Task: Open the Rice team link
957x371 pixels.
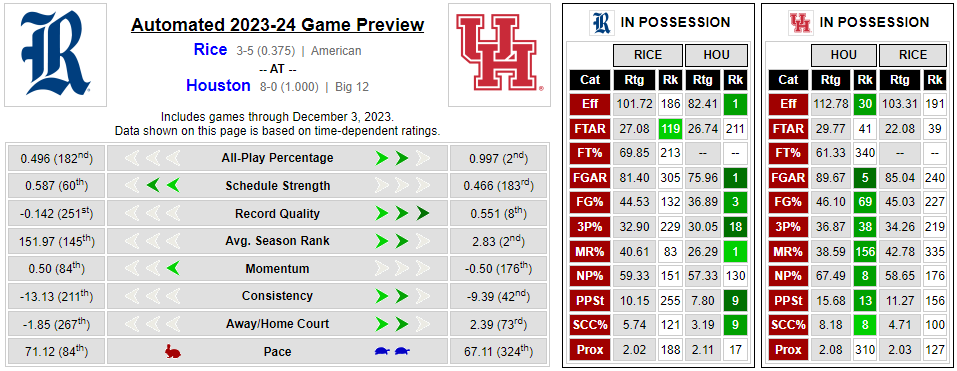Action: click(211, 50)
